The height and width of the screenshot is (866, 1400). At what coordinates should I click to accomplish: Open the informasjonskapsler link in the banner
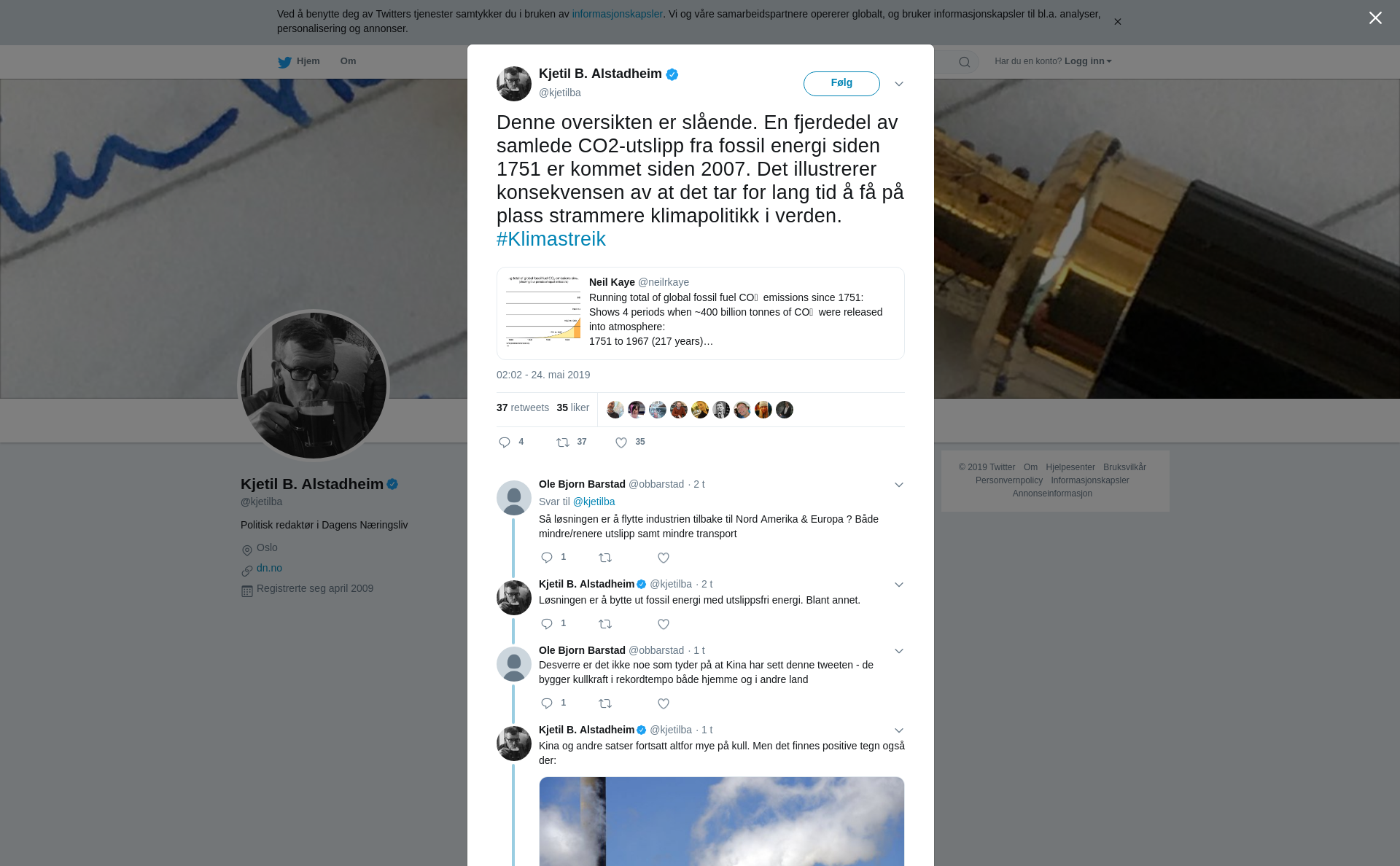point(617,14)
